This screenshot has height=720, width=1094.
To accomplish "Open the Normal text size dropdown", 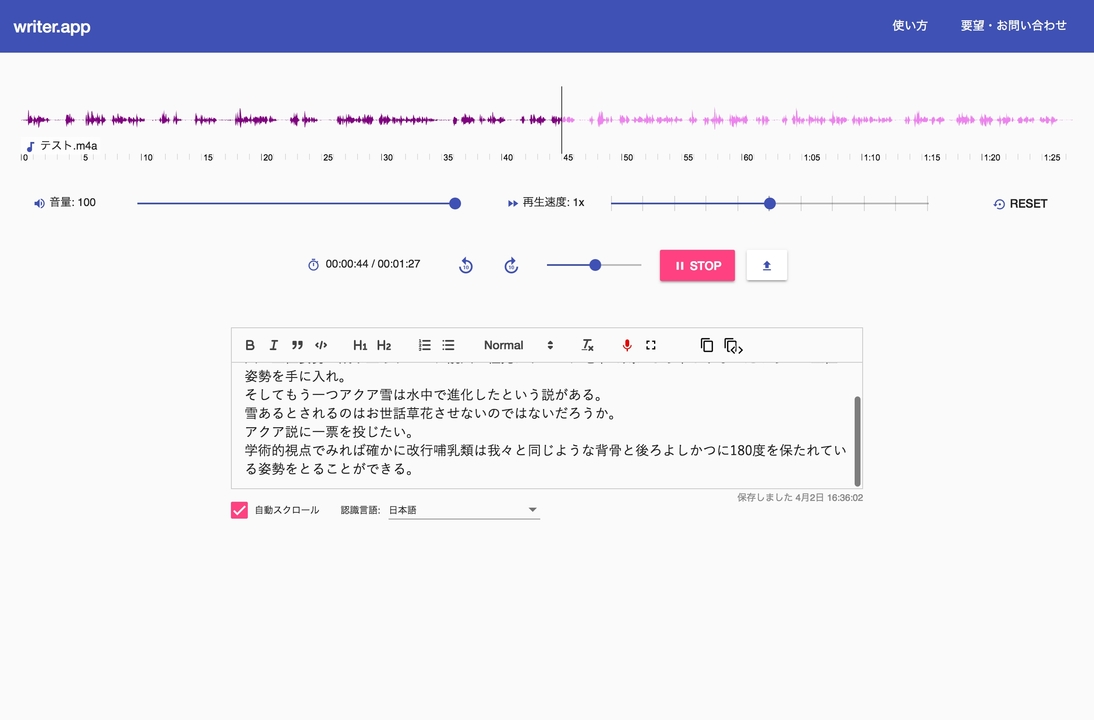I will point(518,345).
